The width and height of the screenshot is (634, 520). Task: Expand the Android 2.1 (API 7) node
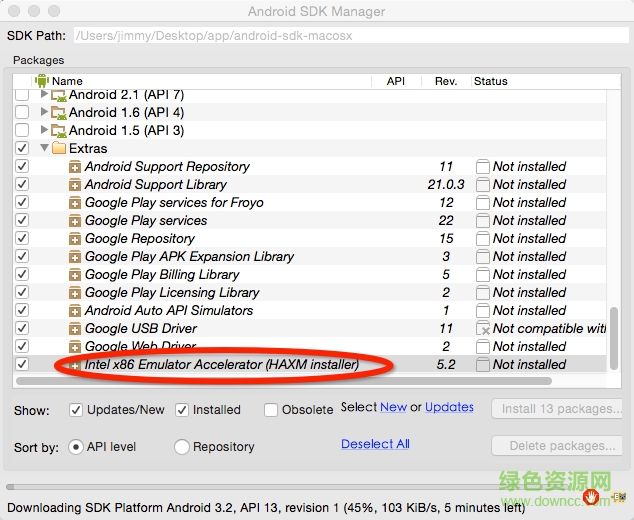pyautogui.click(x=44, y=95)
